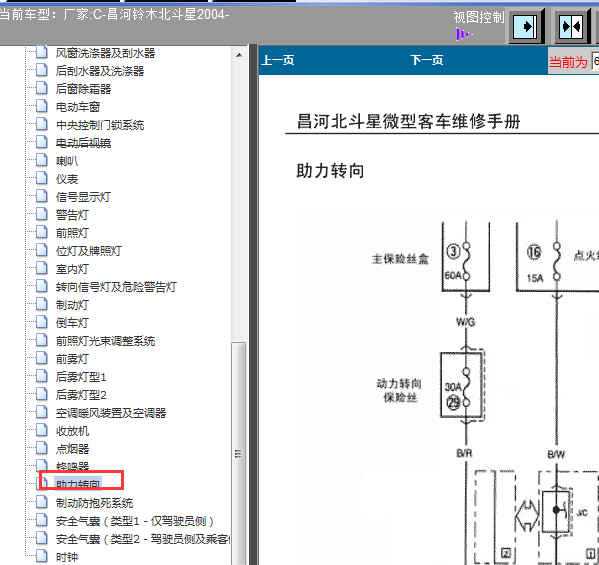
Task: Open 制动防抱死系统 entry
Action: [x=94, y=503]
